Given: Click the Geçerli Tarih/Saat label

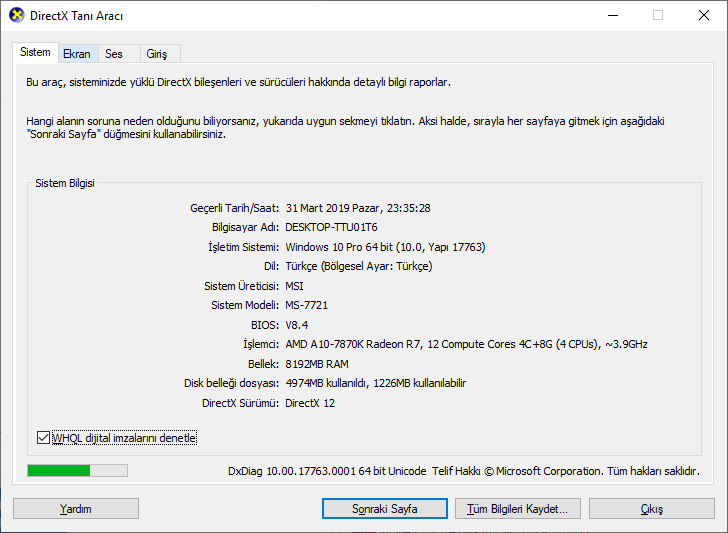Looking at the screenshot, I should click(234, 208).
